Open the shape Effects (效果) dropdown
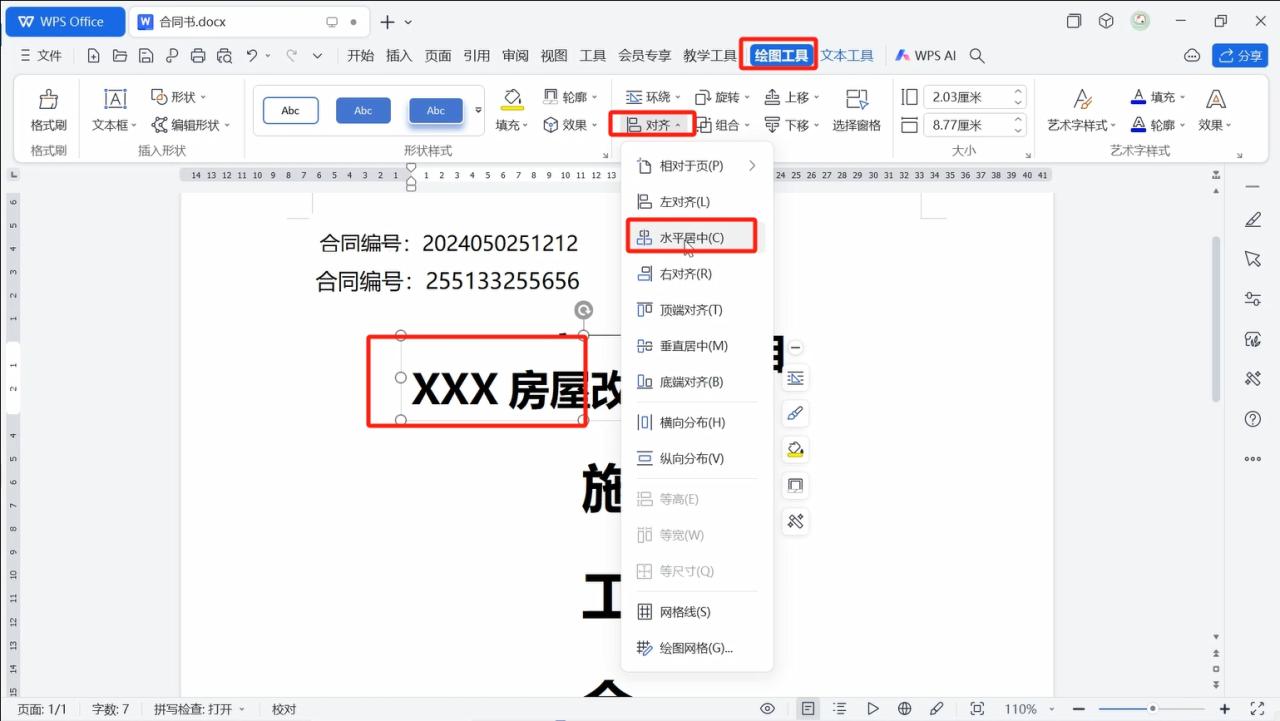Image resolution: width=1280 pixels, height=721 pixels. (x=570, y=125)
